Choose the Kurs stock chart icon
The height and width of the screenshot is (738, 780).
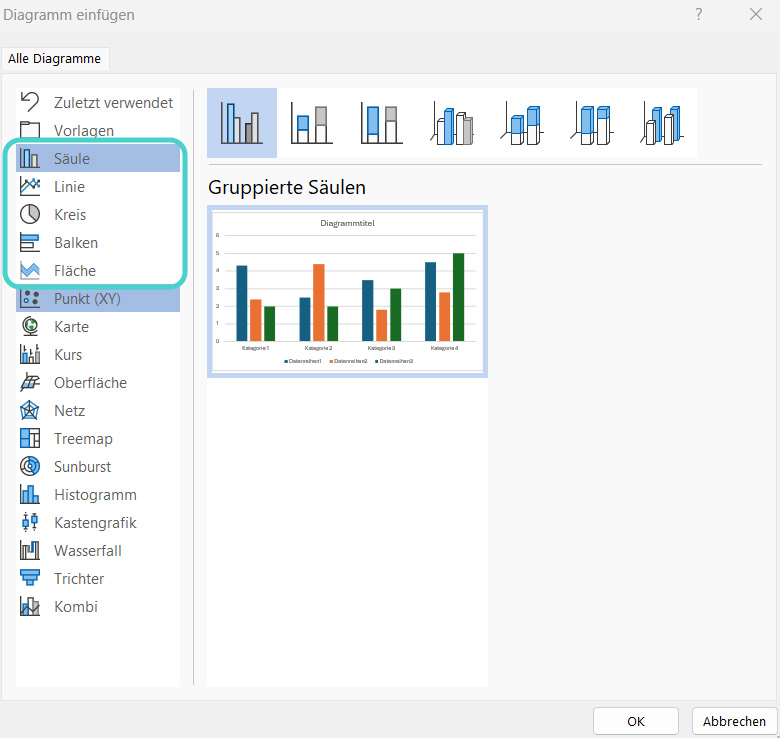point(30,355)
